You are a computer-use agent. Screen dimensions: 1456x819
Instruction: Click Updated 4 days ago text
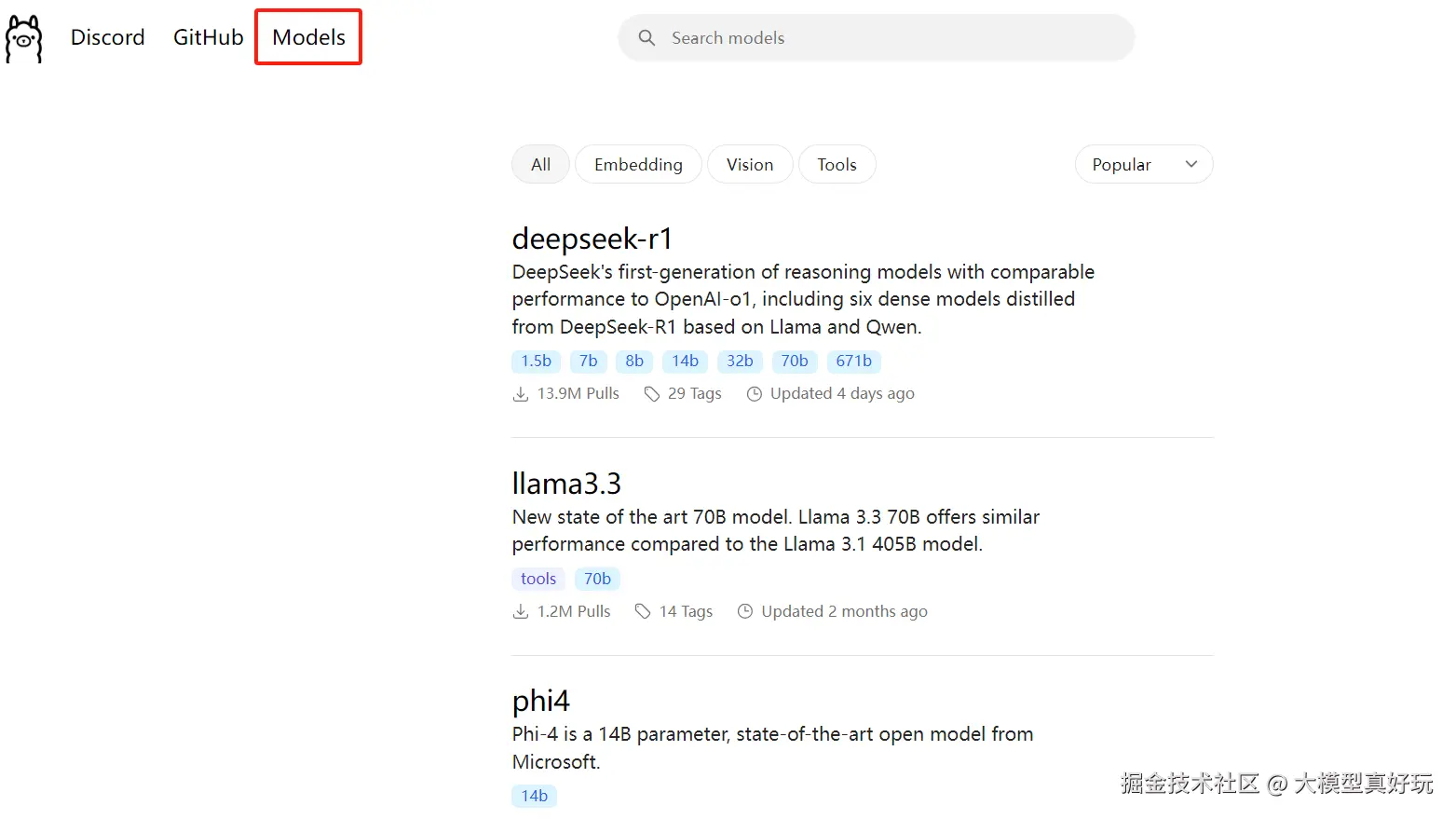(842, 394)
